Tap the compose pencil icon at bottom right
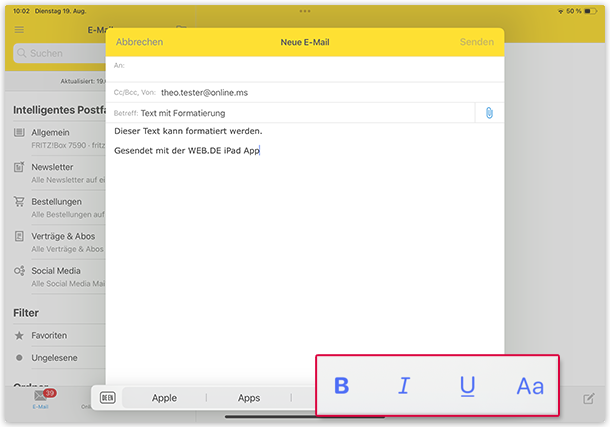This screenshot has width=610, height=427. (589, 398)
